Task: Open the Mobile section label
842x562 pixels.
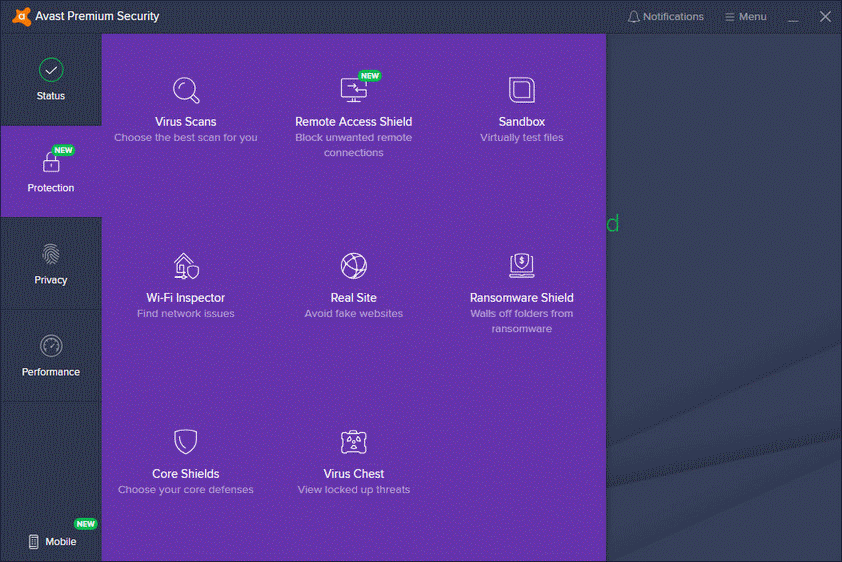Action: point(61,542)
